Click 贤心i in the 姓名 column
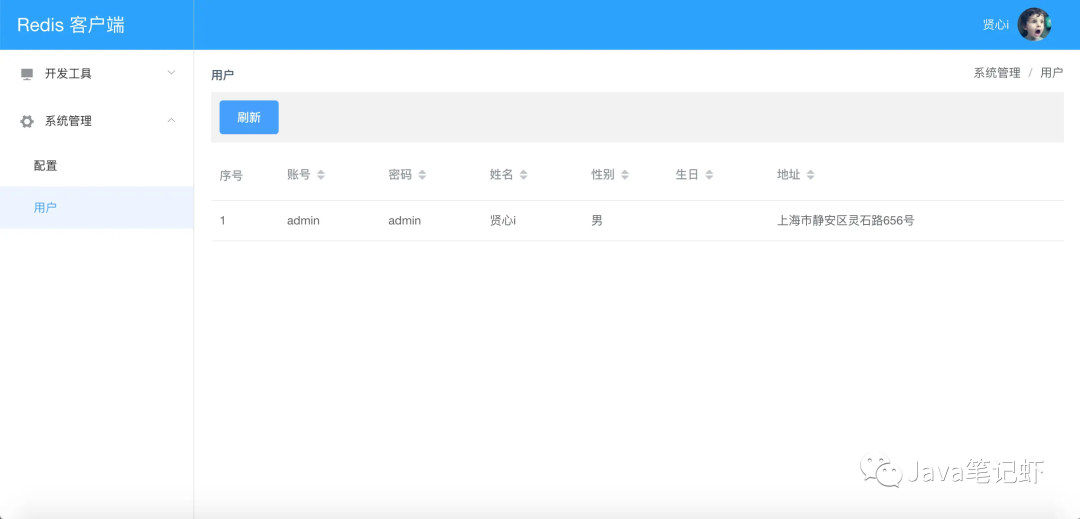1080x519 pixels. [x=503, y=221]
